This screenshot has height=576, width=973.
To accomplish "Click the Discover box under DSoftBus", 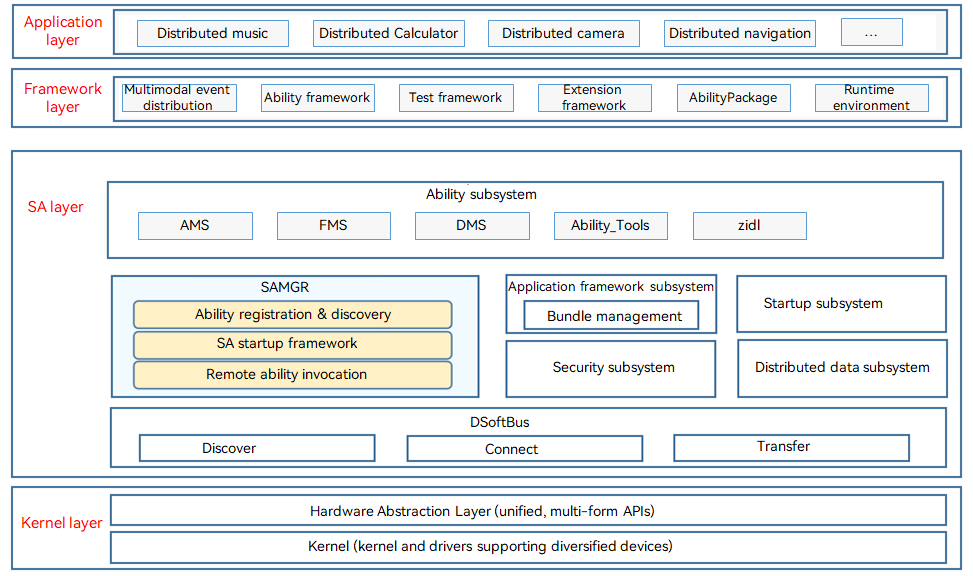I will coord(257,448).
